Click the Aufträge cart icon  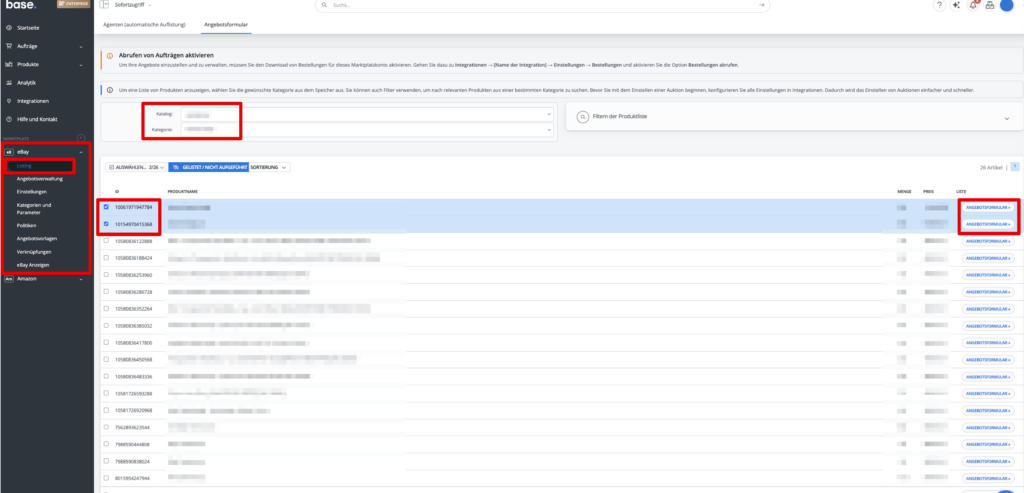(9, 46)
